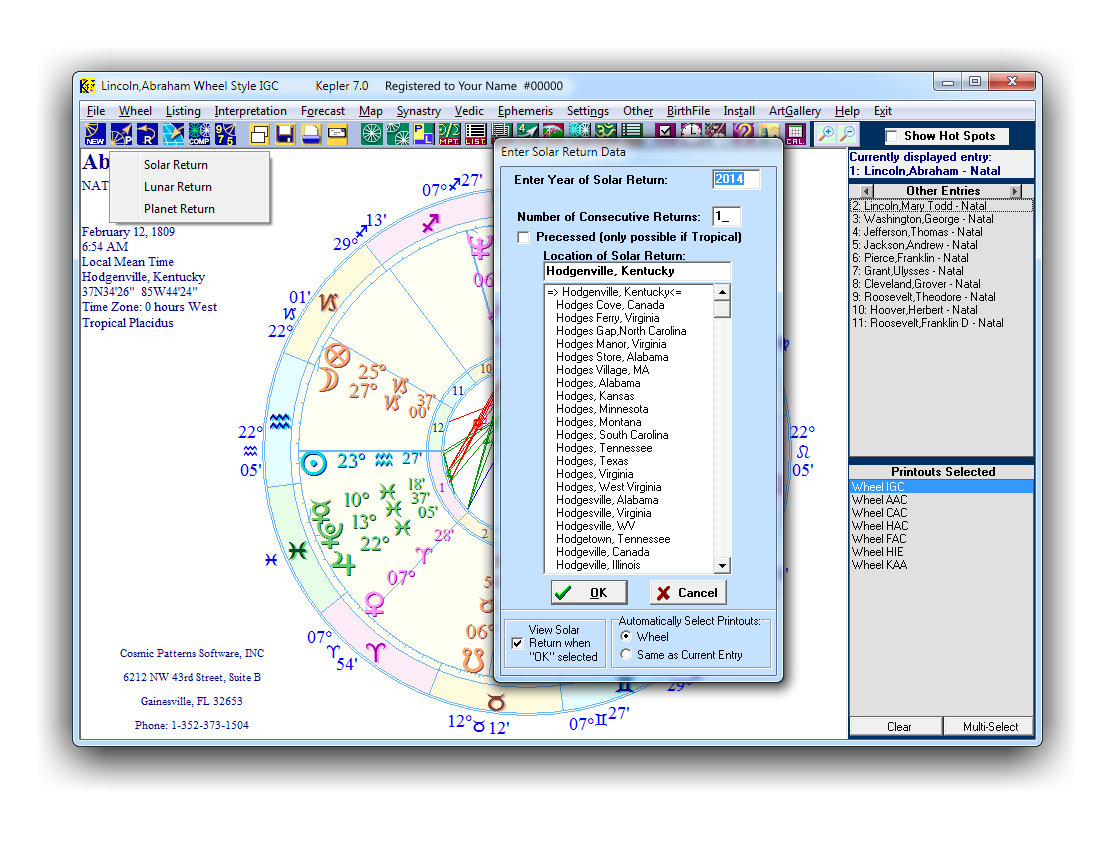Click the envelope mail toolbar icon
The width and height of the screenshot is (1112, 856).
coord(338,133)
